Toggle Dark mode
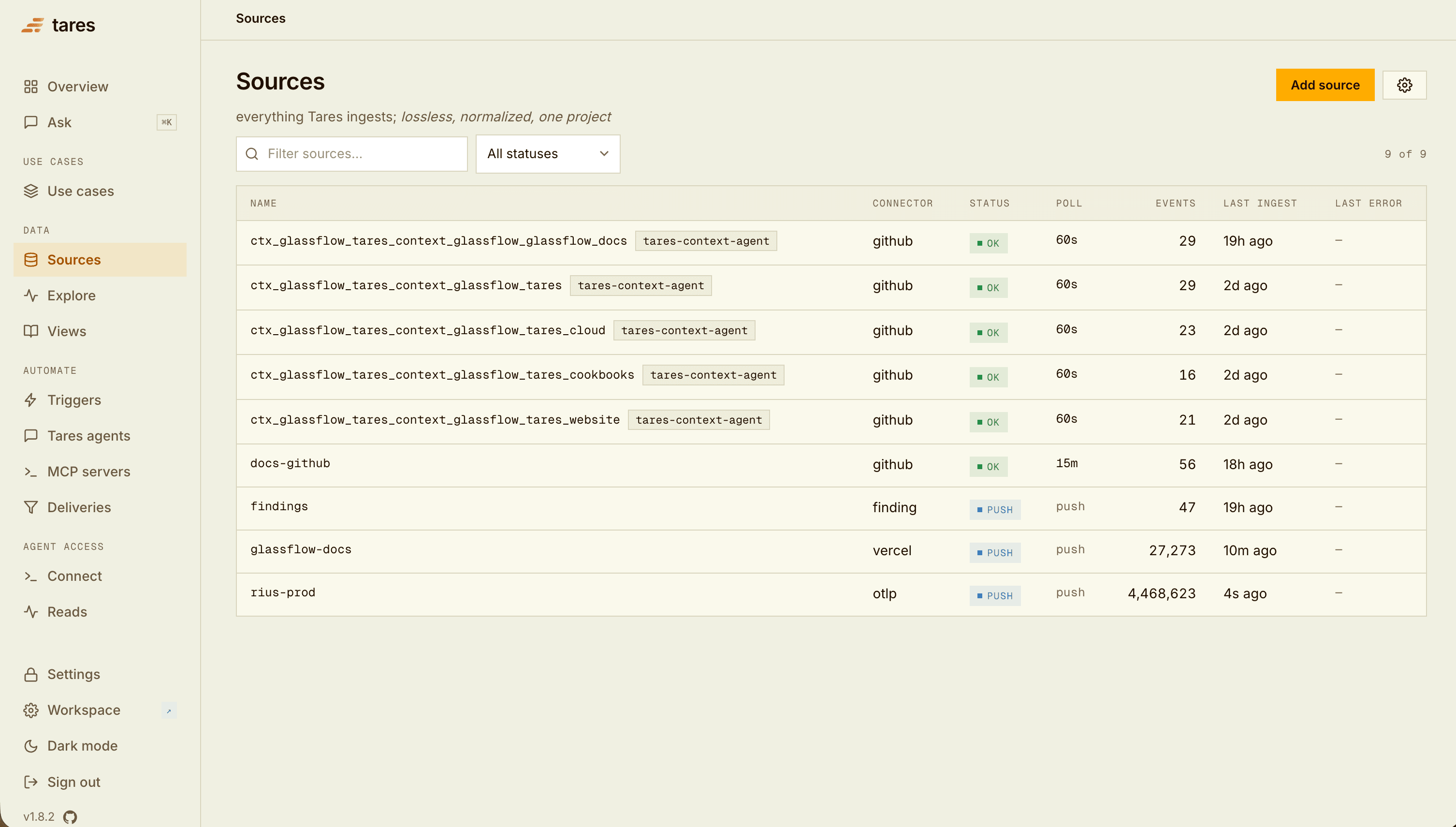This screenshot has height=827, width=1456. click(100, 746)
